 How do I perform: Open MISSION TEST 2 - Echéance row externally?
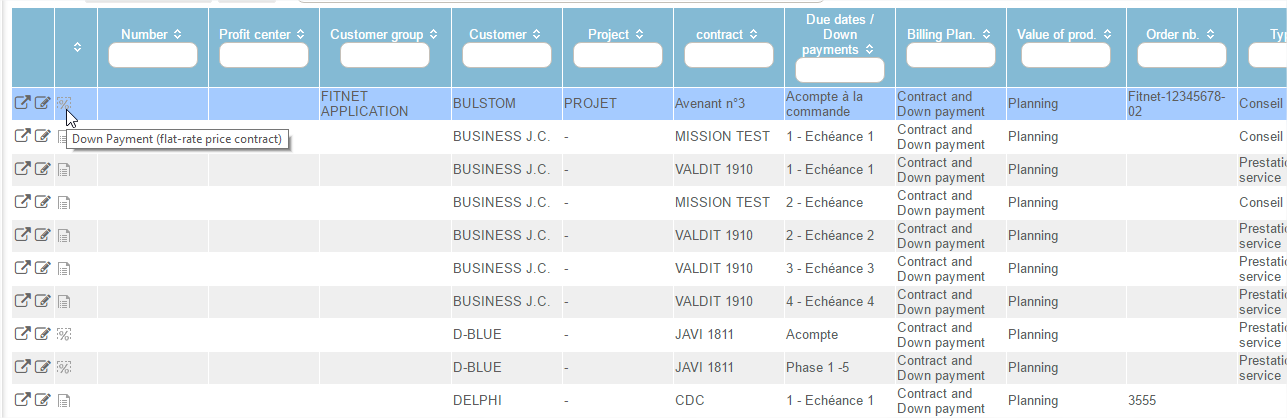(x=22, y=202)
